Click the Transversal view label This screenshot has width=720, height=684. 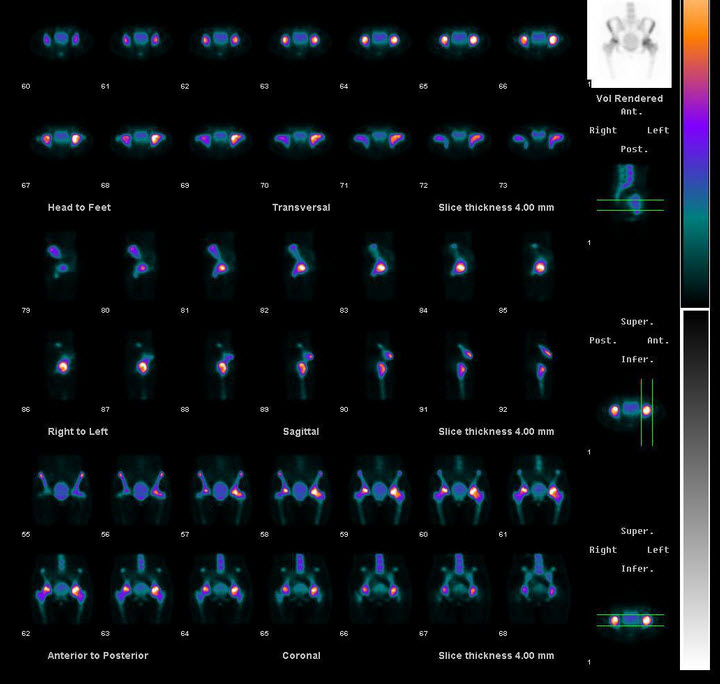click(x=300, y=208)
